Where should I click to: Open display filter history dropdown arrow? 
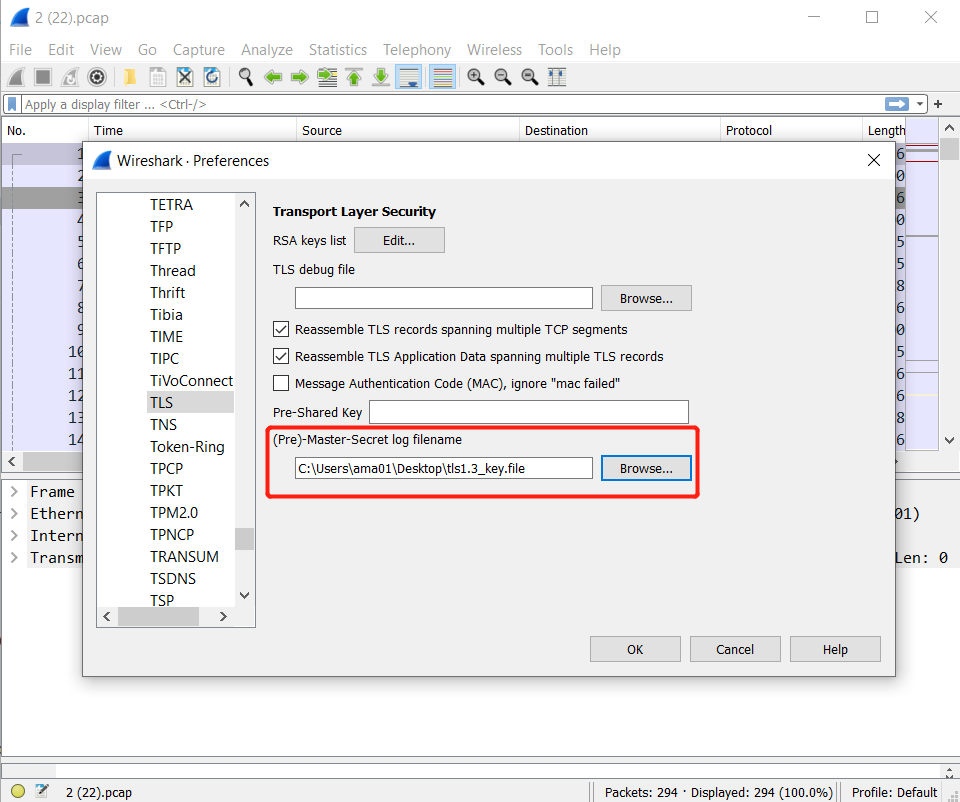[x=920, y=104]
